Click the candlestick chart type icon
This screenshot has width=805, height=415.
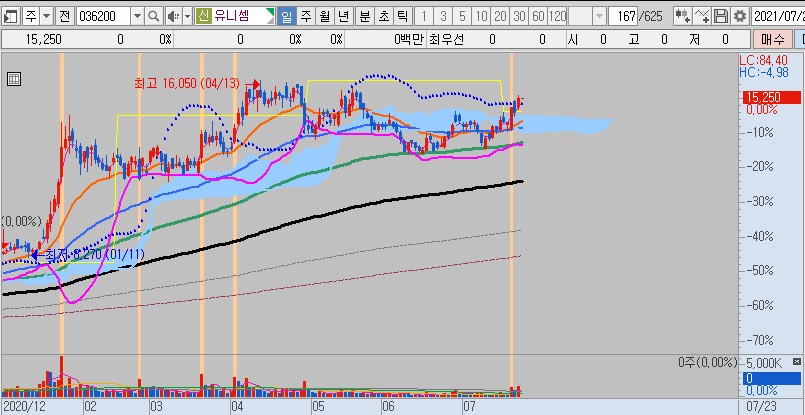click(682, 17)
